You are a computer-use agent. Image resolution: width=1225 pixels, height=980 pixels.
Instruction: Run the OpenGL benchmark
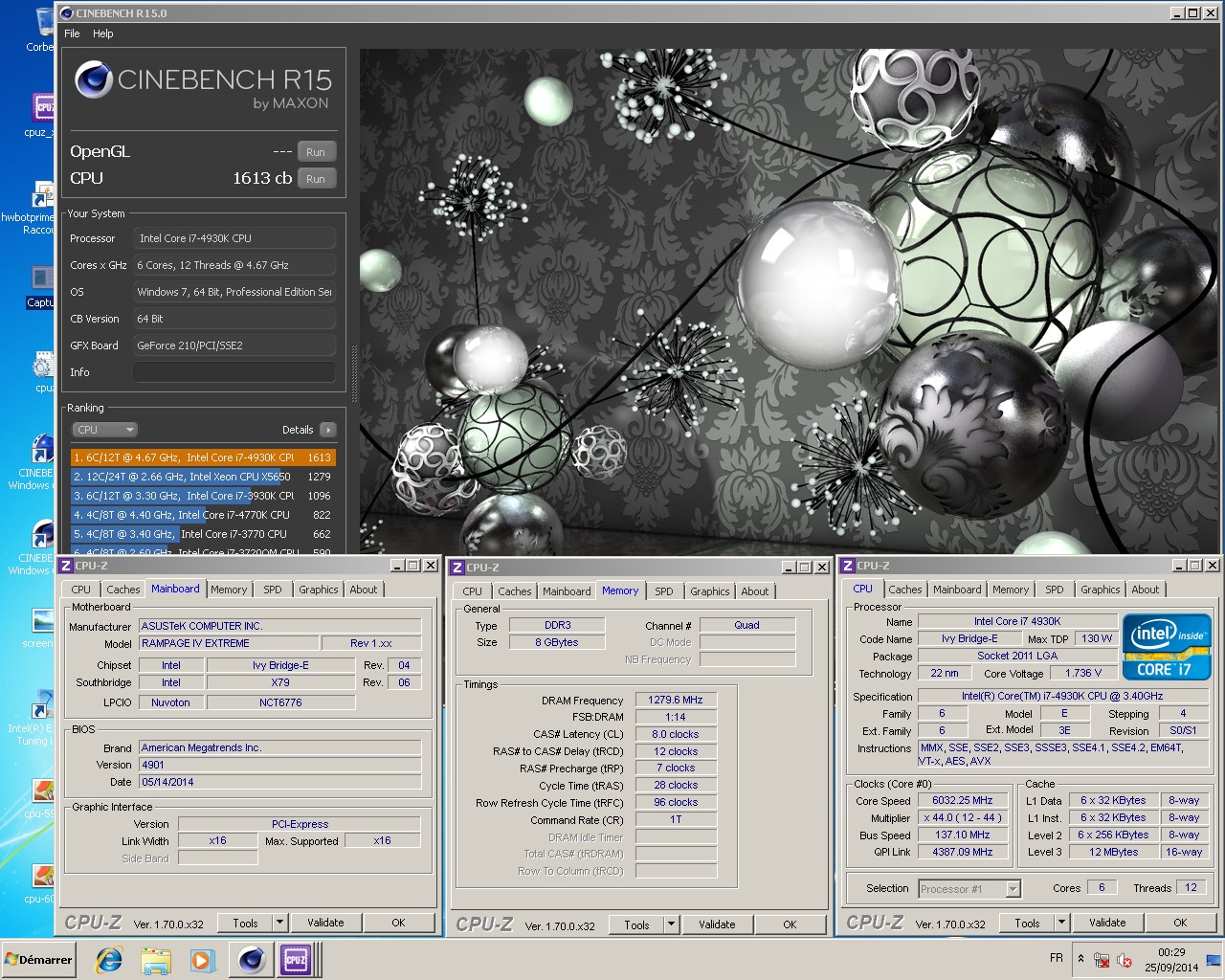[316, 152]
